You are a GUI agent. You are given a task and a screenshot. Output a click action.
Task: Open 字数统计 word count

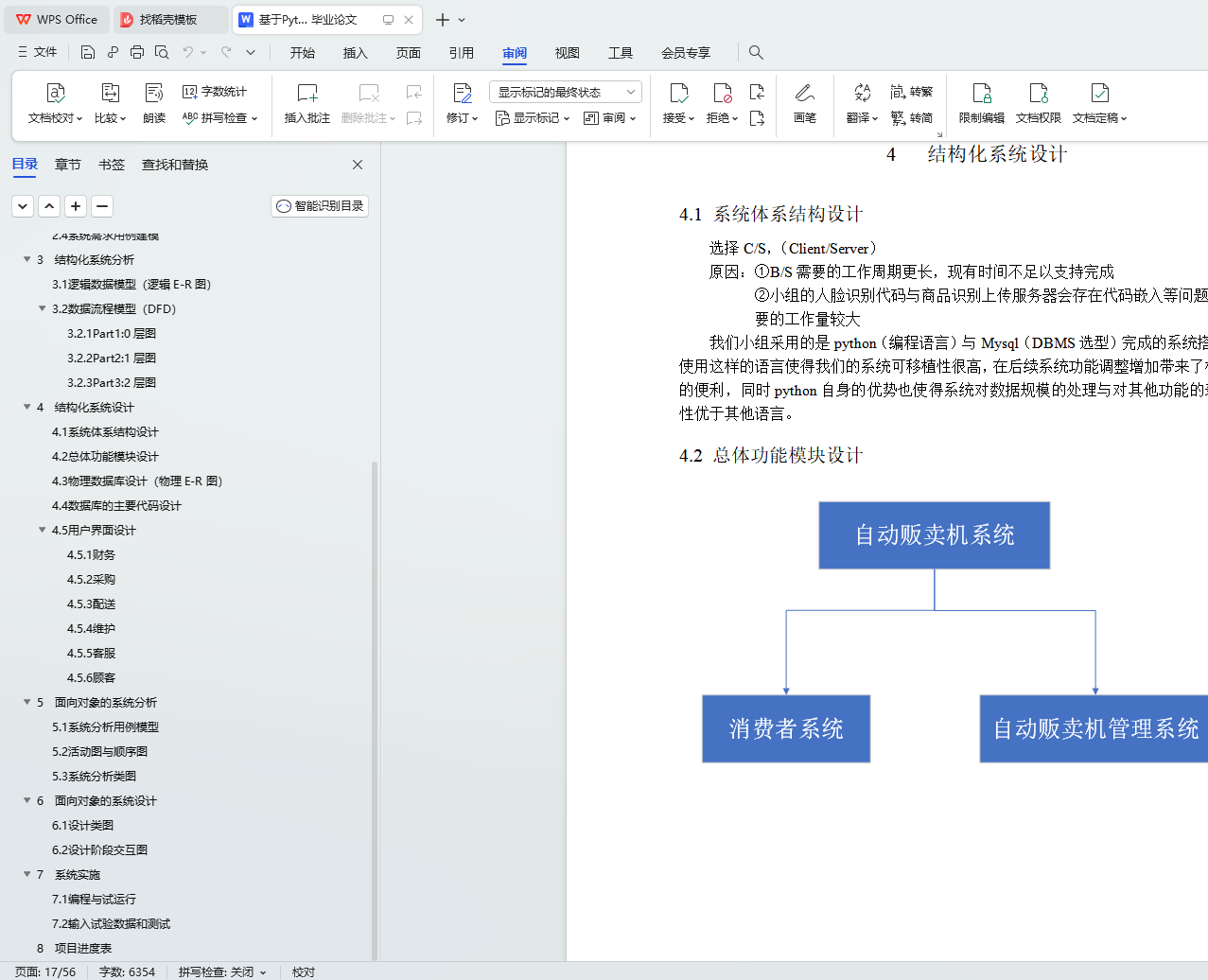pyautogui.click(x=215, y=92)
